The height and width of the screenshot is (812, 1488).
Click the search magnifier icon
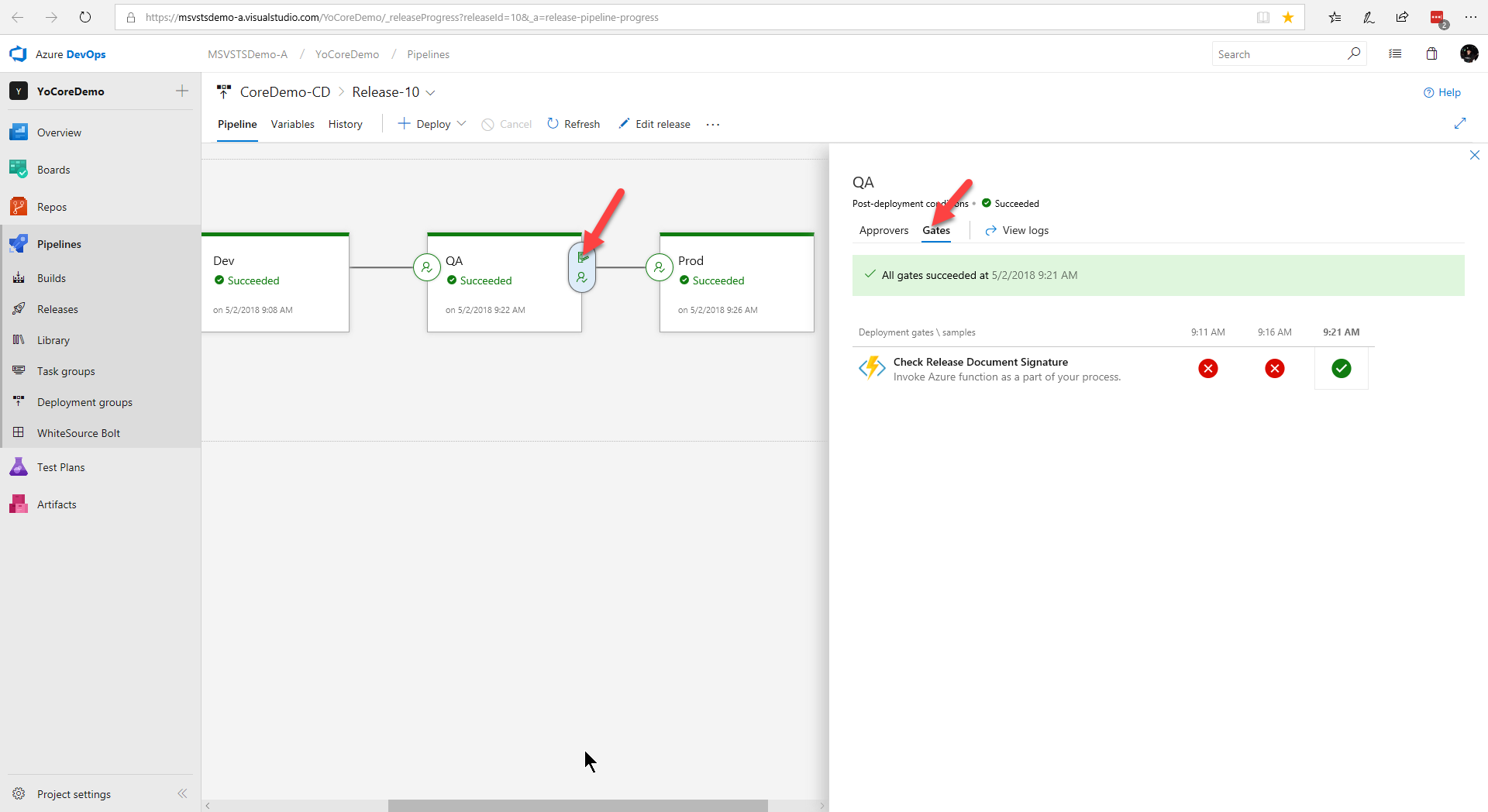(x=1354, y=53)
